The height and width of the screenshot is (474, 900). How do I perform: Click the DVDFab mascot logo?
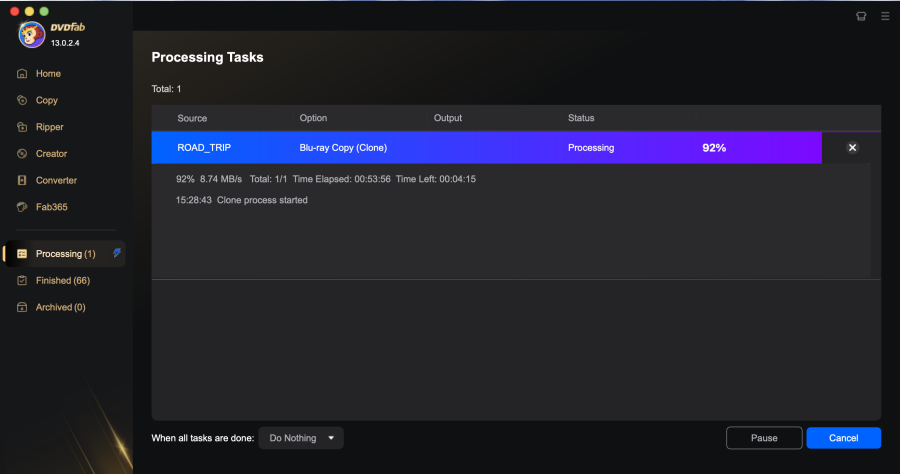point(32,35)
